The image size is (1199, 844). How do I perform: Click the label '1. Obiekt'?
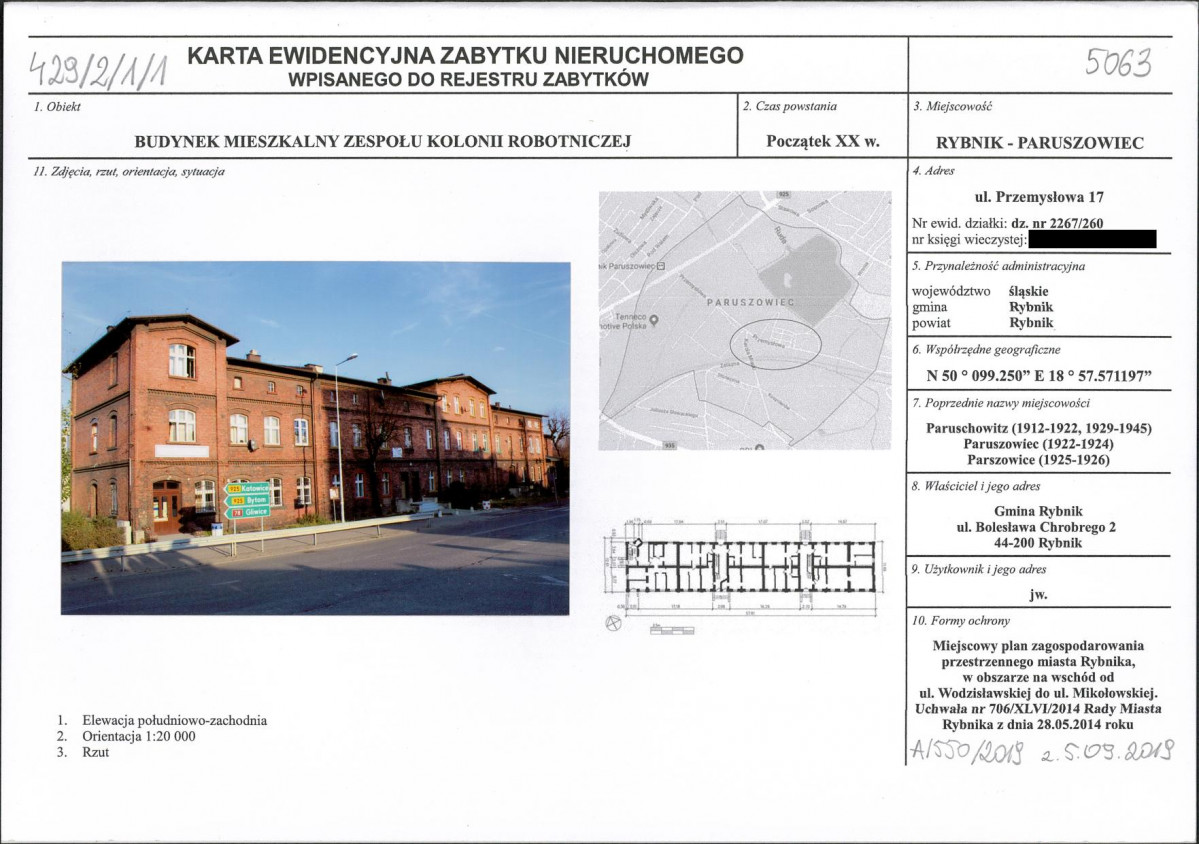click(x=57, y=107)
